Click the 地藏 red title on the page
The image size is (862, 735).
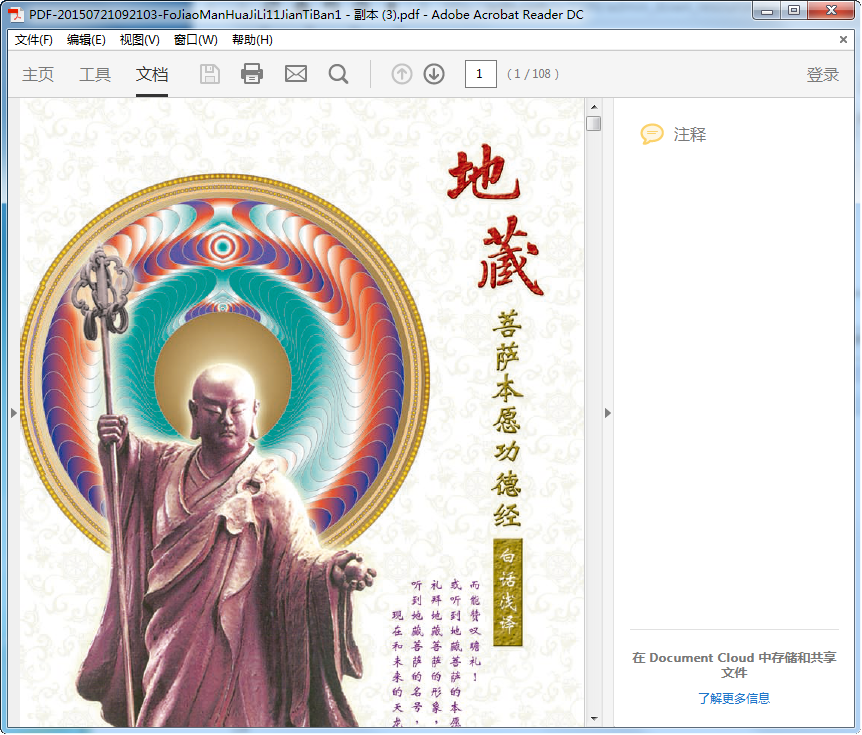pyautogui.click(x=495, y=220)
